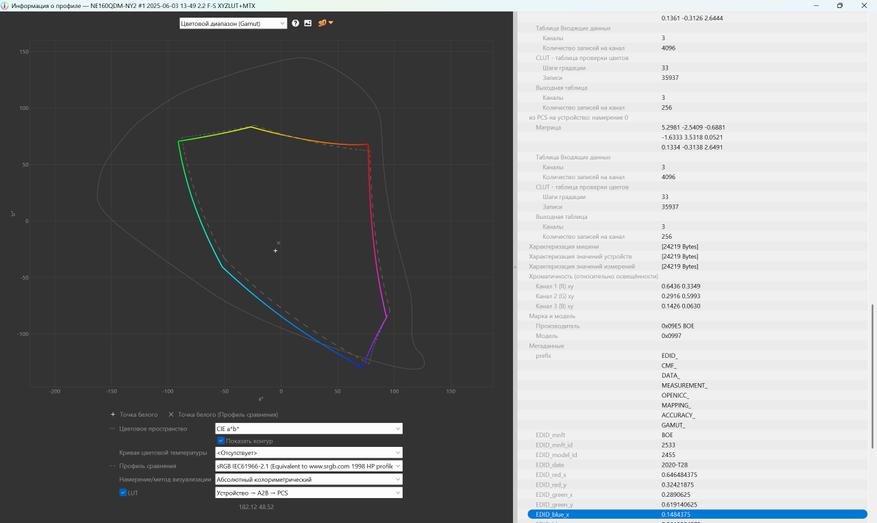Toggle the 'Показать контур' checkbox
This screenshot has width=877, height=523.
(221, 441)
